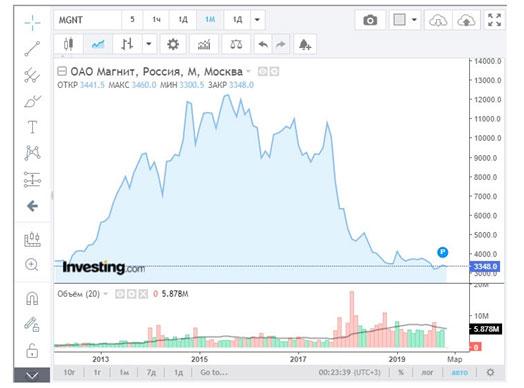Click the zoom-in magnifier tool
Image resolution: width=524 pixels, height=388 pixels.
coord(32,265)
